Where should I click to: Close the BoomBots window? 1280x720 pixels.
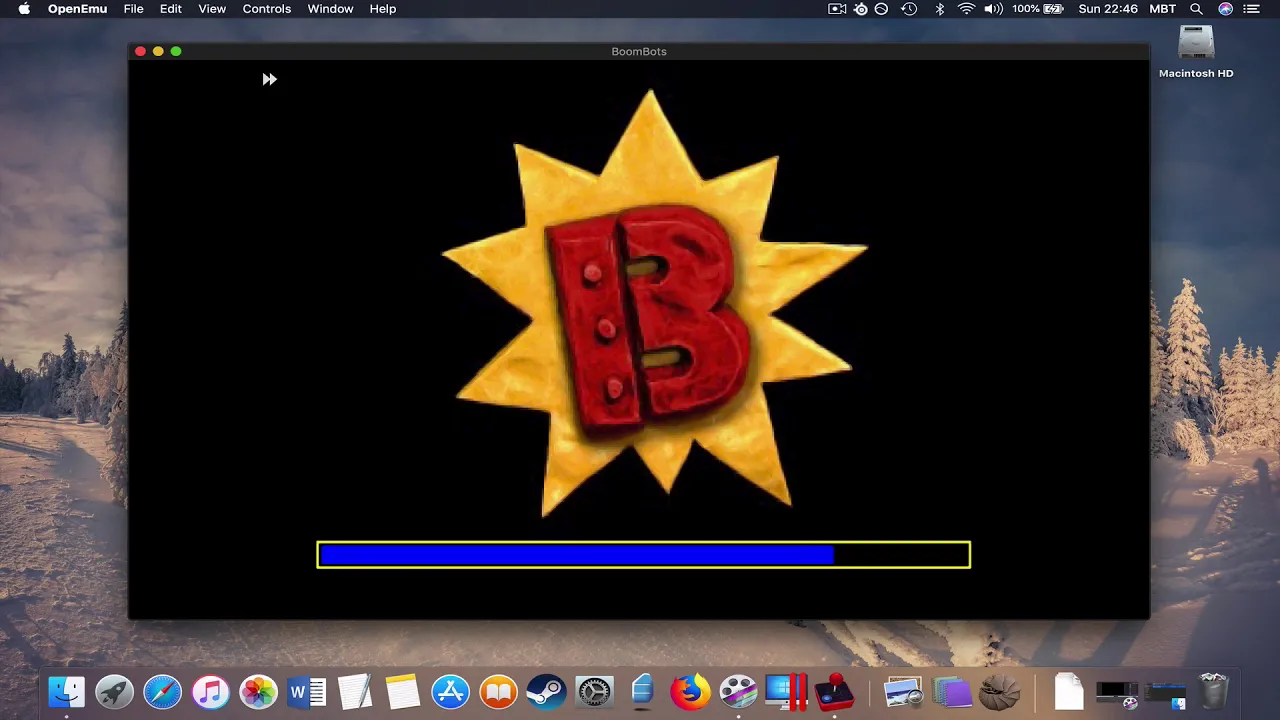tap(140, 51)
